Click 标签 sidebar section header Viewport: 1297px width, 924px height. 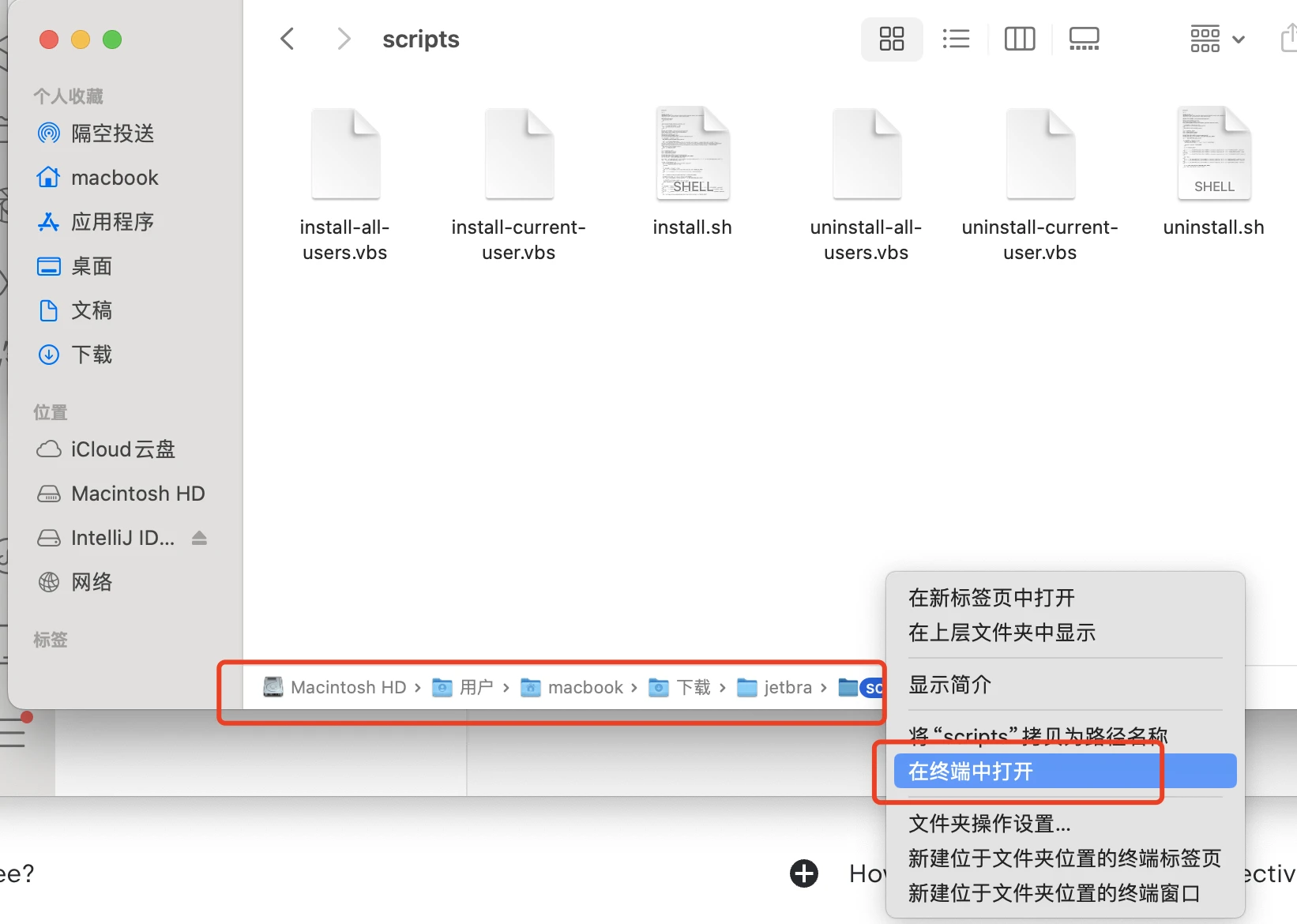click(51, 640)
